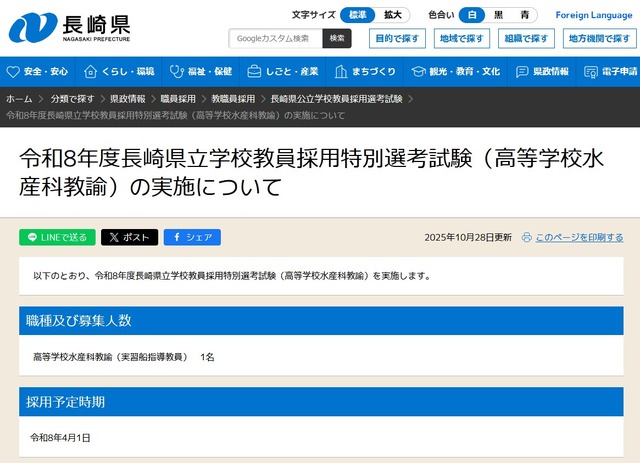
Task: Open the 福祉・保健 menu
Action: (x=200, y=72)
